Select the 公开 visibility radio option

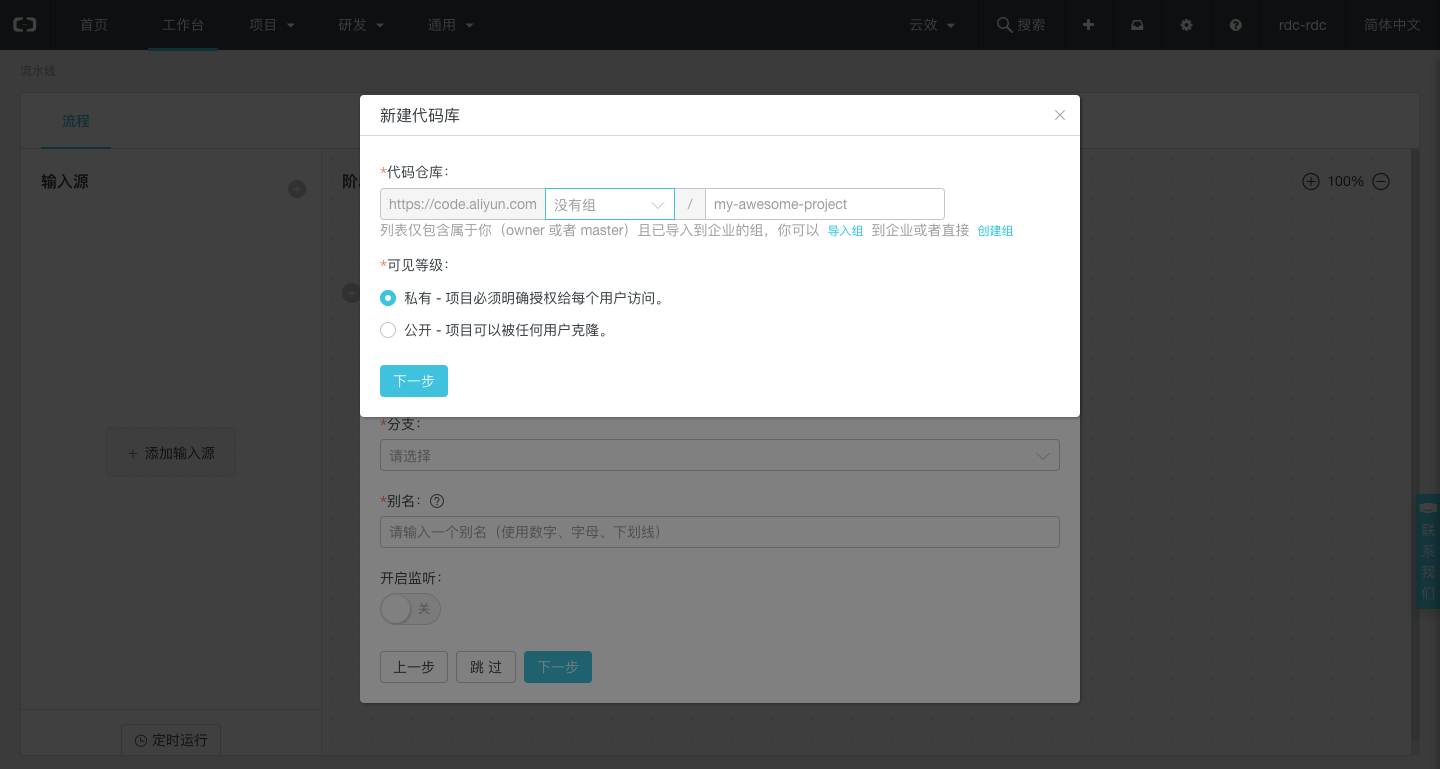tap(388, 330)
